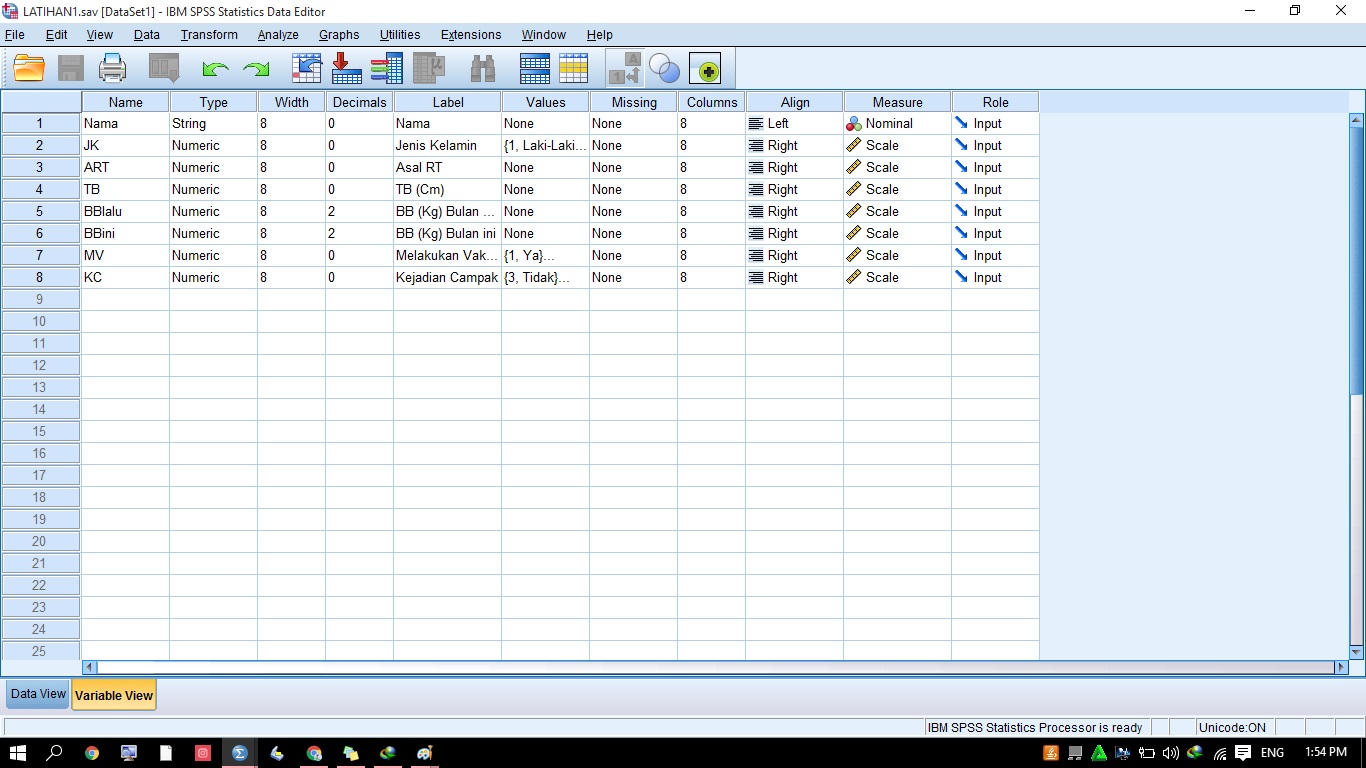
Task: Click the Left align cell for Nama
Action: 795,124
